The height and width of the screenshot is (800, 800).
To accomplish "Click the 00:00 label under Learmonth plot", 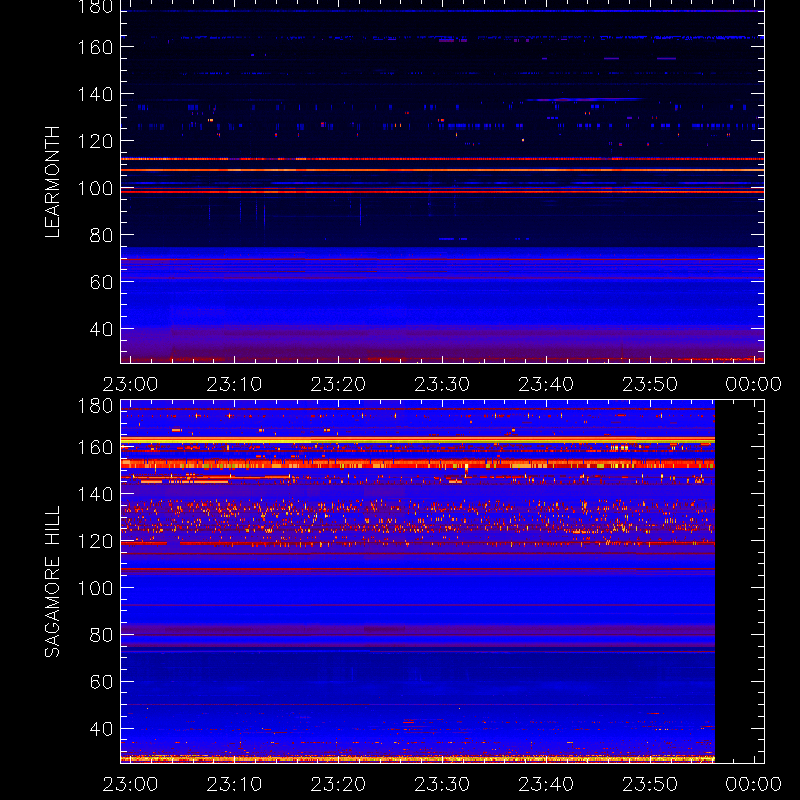I will [754, 384].
